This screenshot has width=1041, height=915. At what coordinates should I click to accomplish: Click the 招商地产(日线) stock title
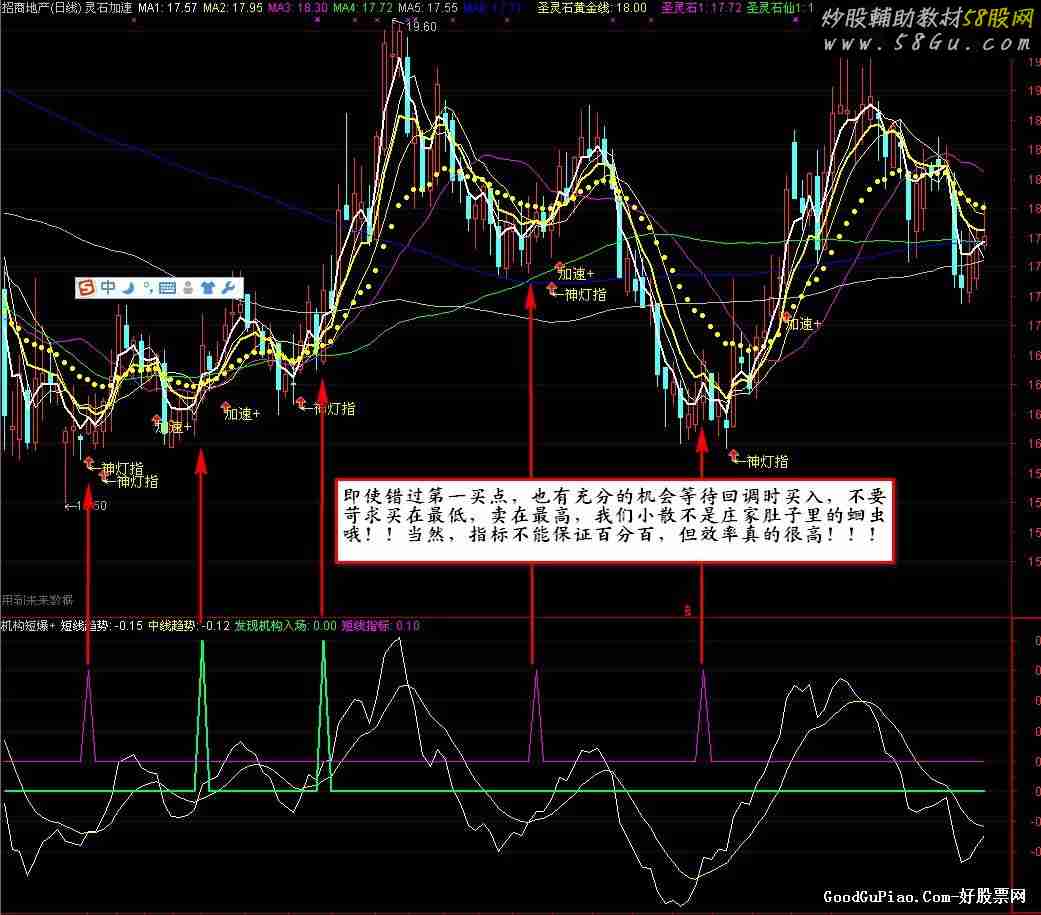pos(42,8)
